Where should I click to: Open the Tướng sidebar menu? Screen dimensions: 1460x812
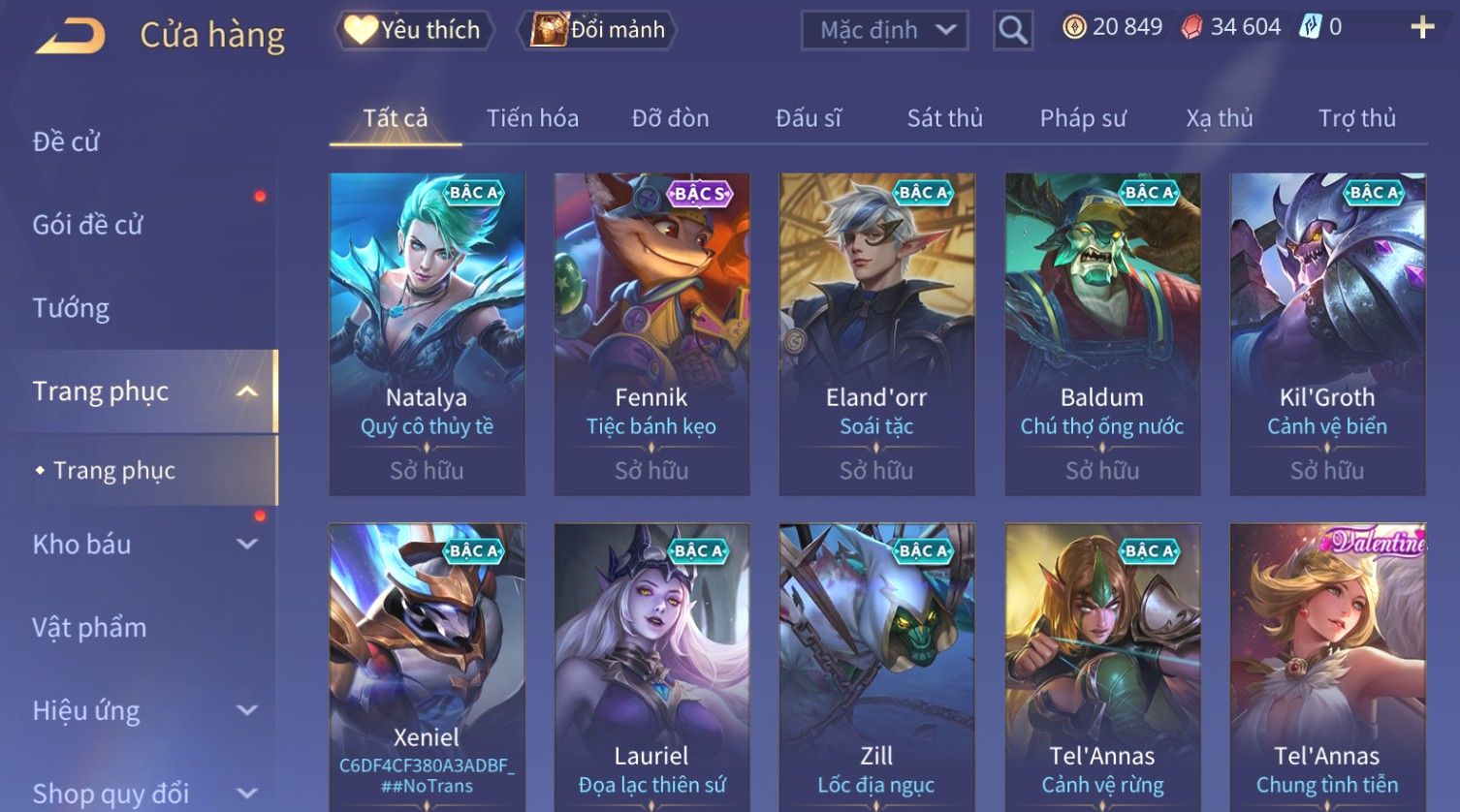(x=71, y=308)
